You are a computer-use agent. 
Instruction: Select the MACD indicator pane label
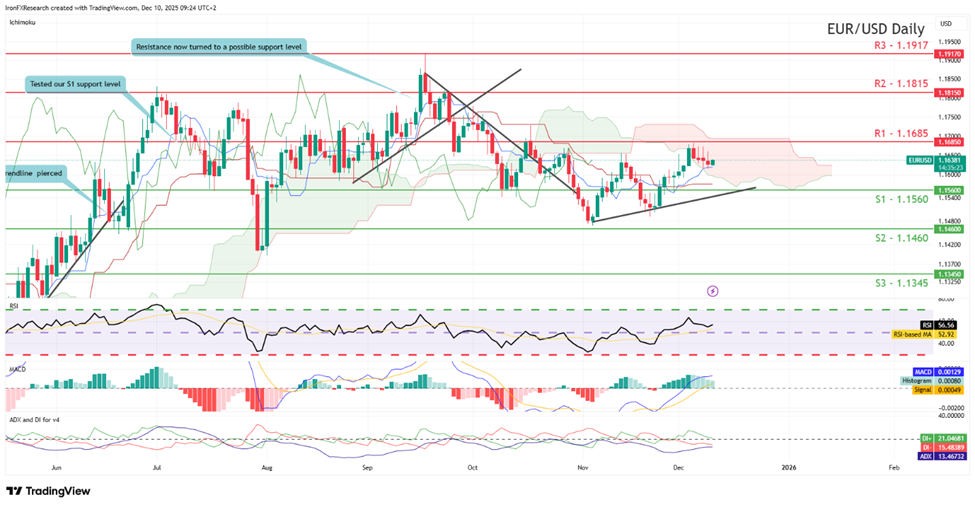[x=15, y=370]
